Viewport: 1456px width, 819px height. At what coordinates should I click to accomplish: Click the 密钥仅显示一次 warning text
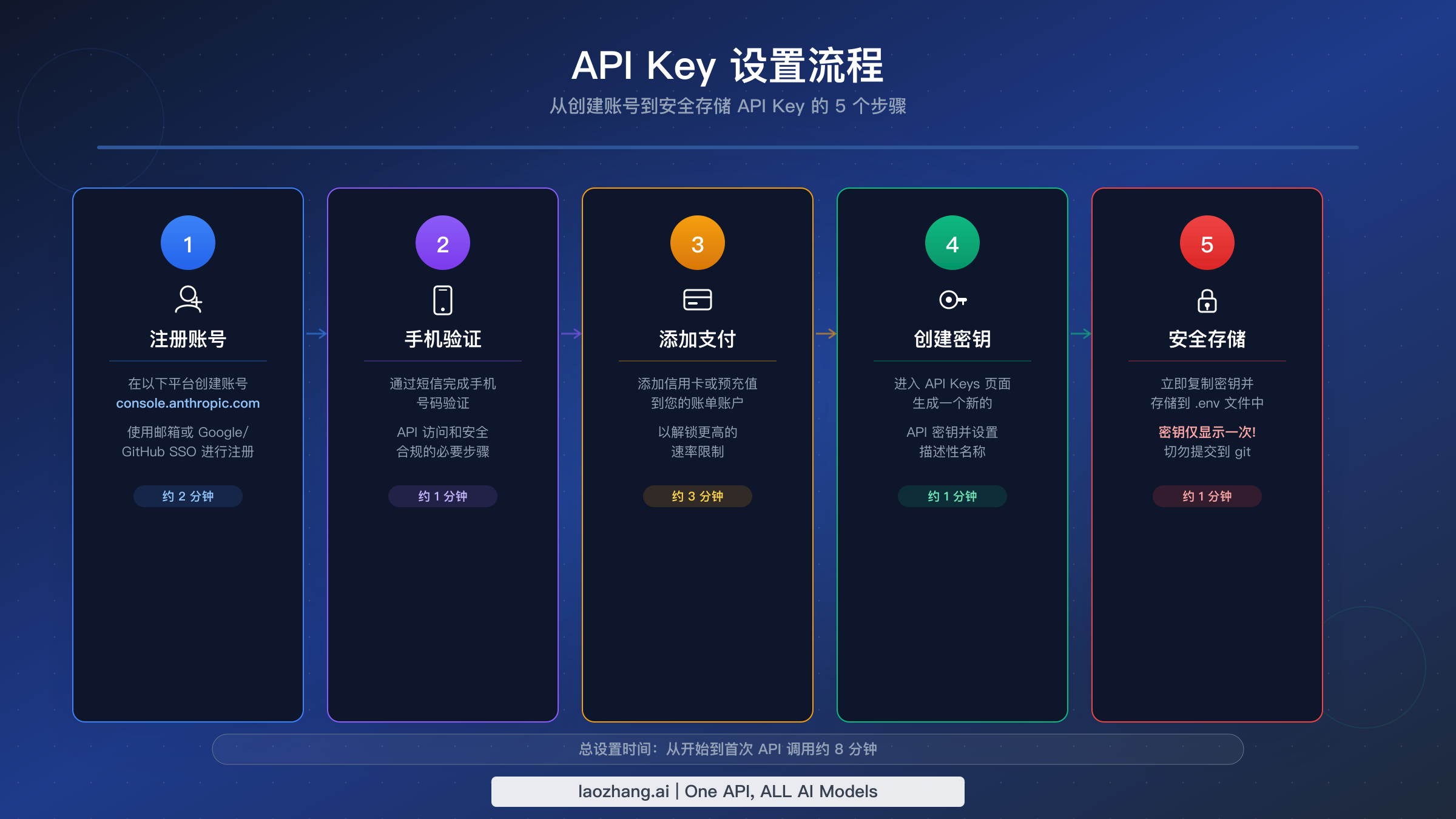click(x=1207, y=432)
